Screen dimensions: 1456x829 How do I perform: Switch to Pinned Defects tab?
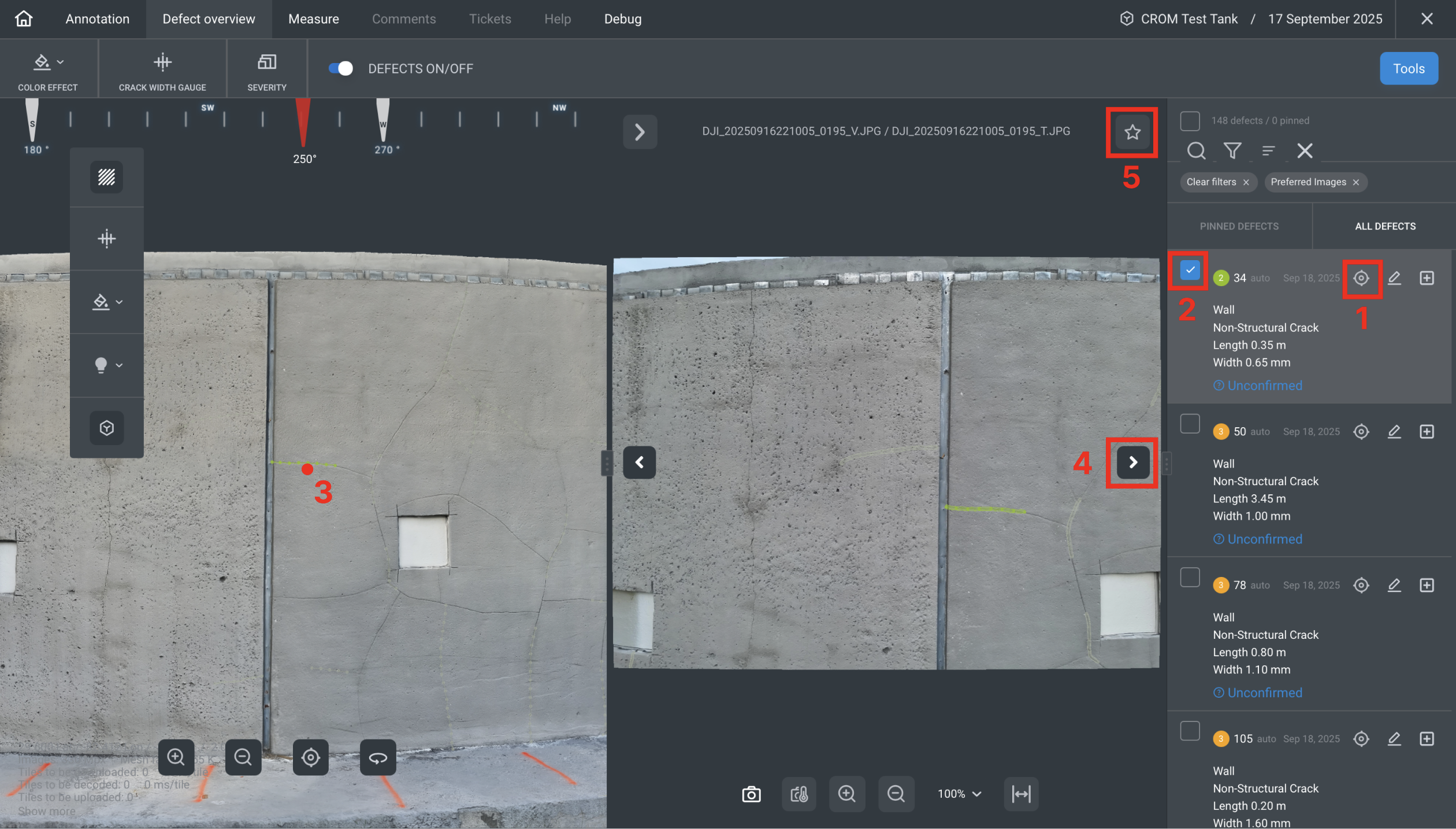(1239, 227)
